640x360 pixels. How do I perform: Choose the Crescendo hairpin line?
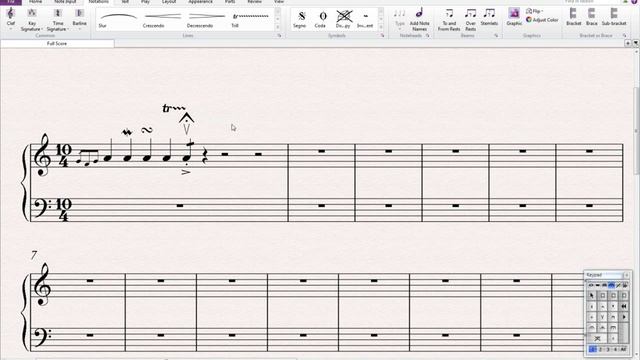click(x=162, y=19)
